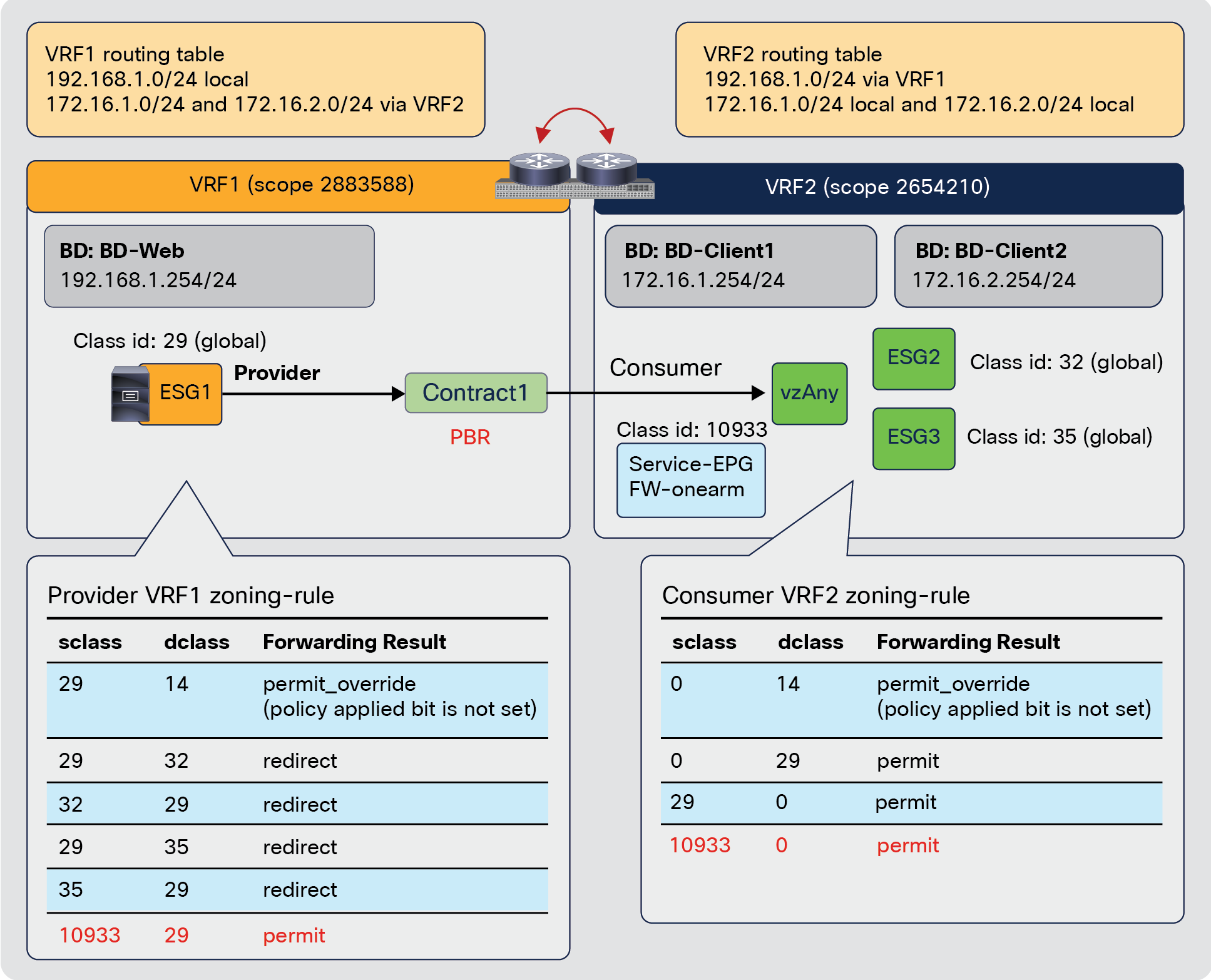Click redirect in Provider row 32/29

coord(300,805)
